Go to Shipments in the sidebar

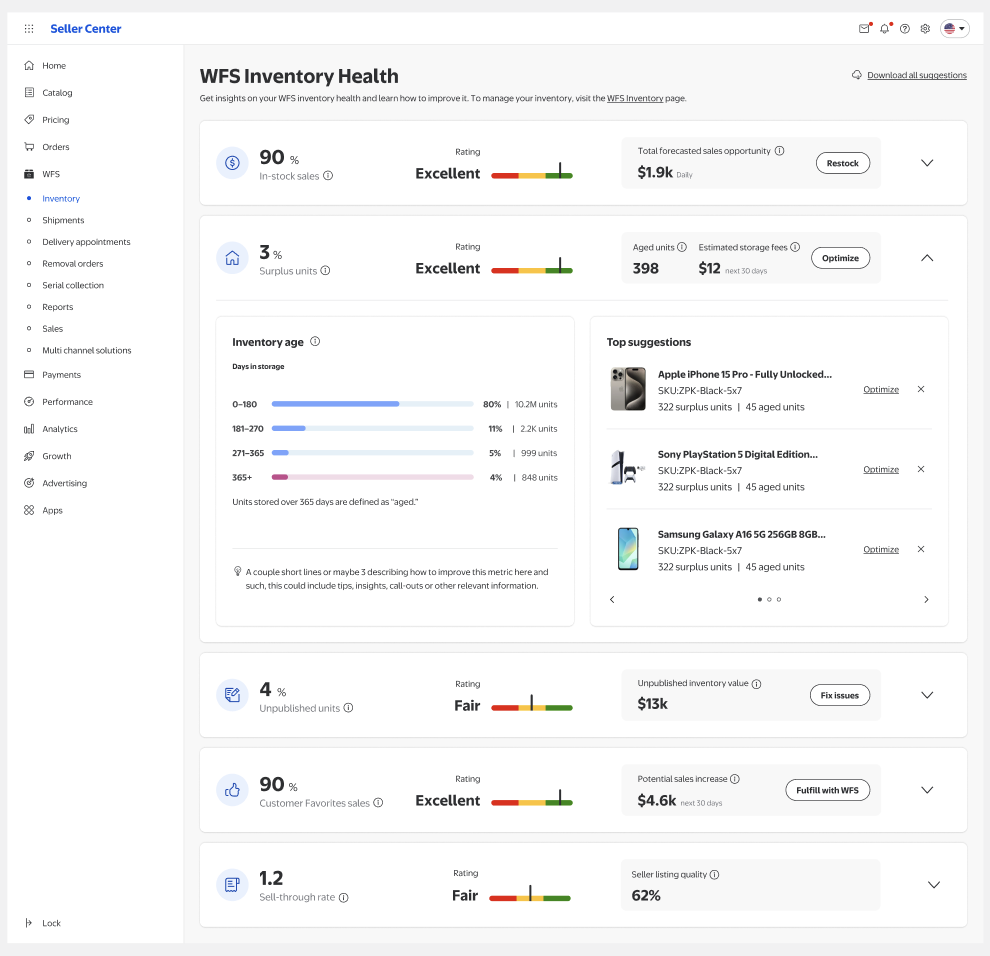(x=63, y=220)
